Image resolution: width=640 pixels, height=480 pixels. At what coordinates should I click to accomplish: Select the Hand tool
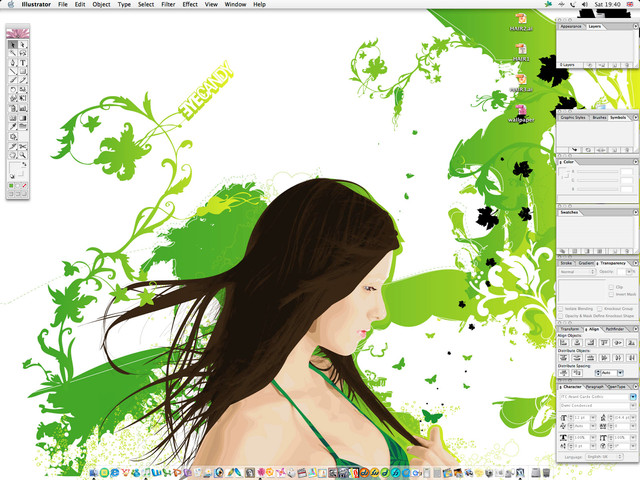(13, 155)
